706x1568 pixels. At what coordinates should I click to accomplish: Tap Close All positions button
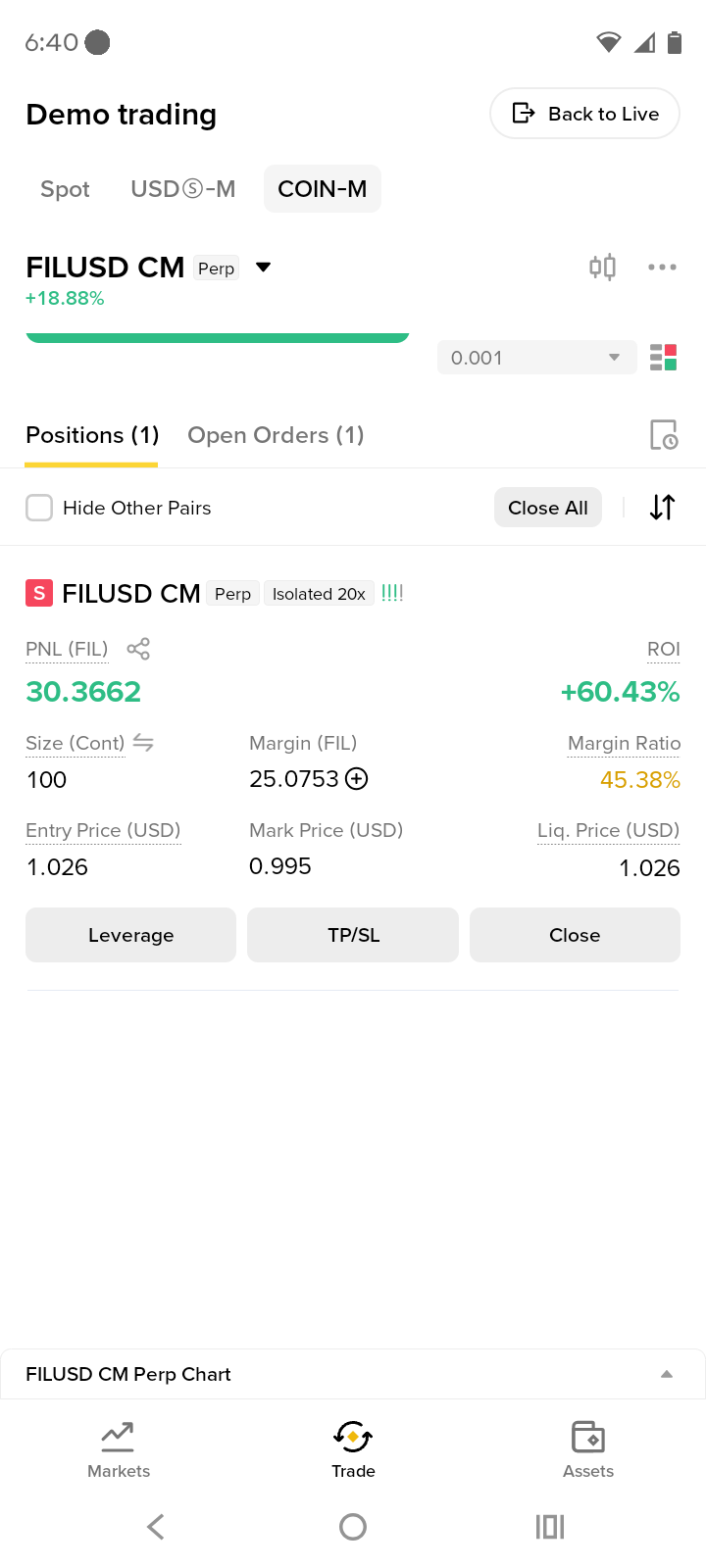pos(548,508)
